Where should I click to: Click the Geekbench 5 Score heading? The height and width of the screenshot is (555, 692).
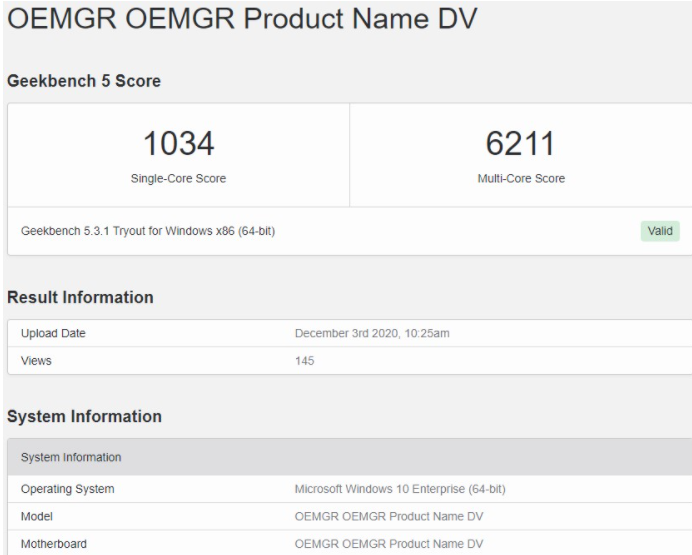pyautogui.click(x=84, y=81)
